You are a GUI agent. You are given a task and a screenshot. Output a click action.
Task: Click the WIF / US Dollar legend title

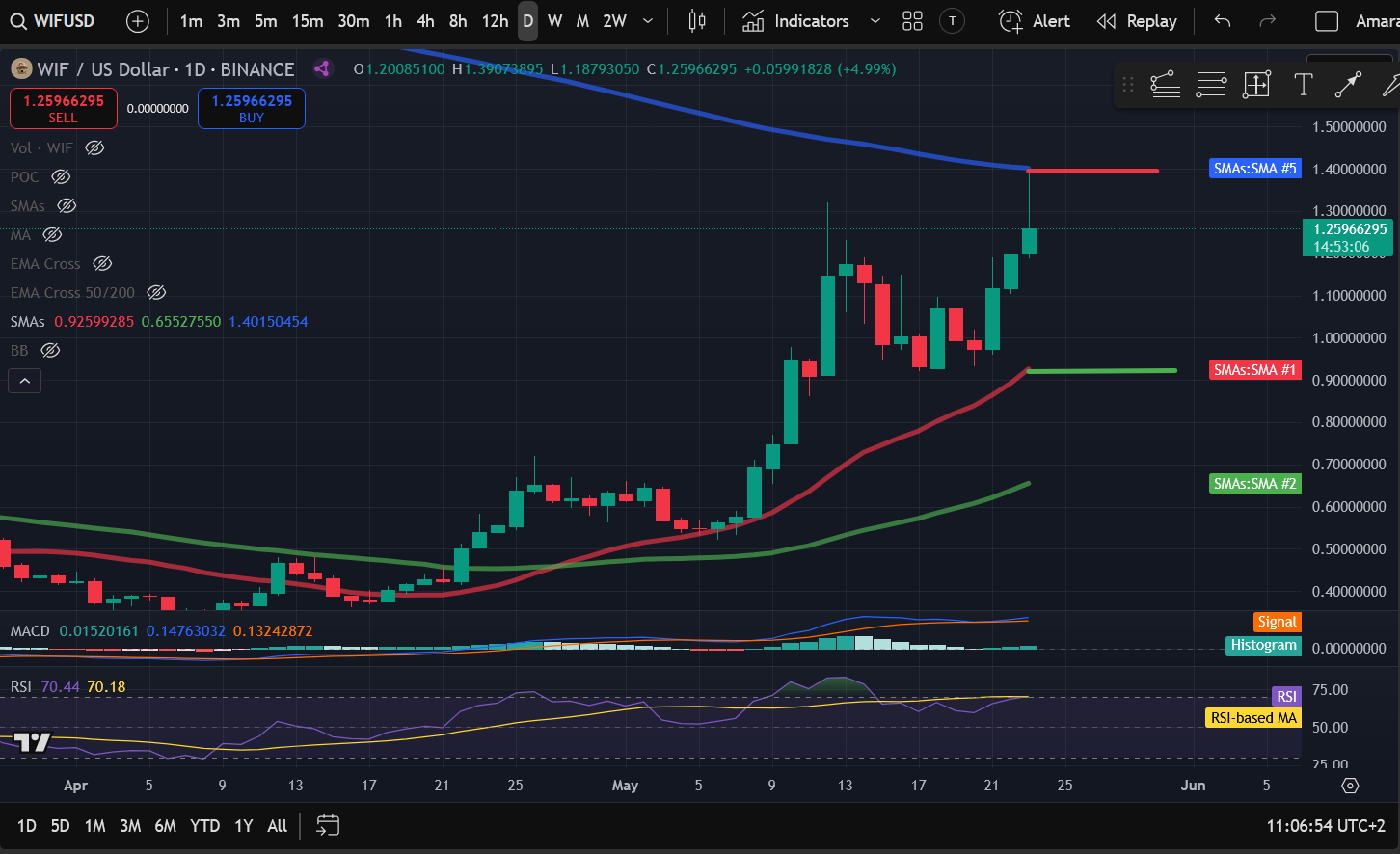(166, 69)
